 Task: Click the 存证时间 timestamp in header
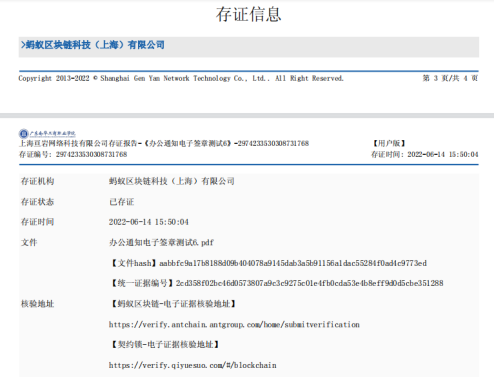coord(443,154)
